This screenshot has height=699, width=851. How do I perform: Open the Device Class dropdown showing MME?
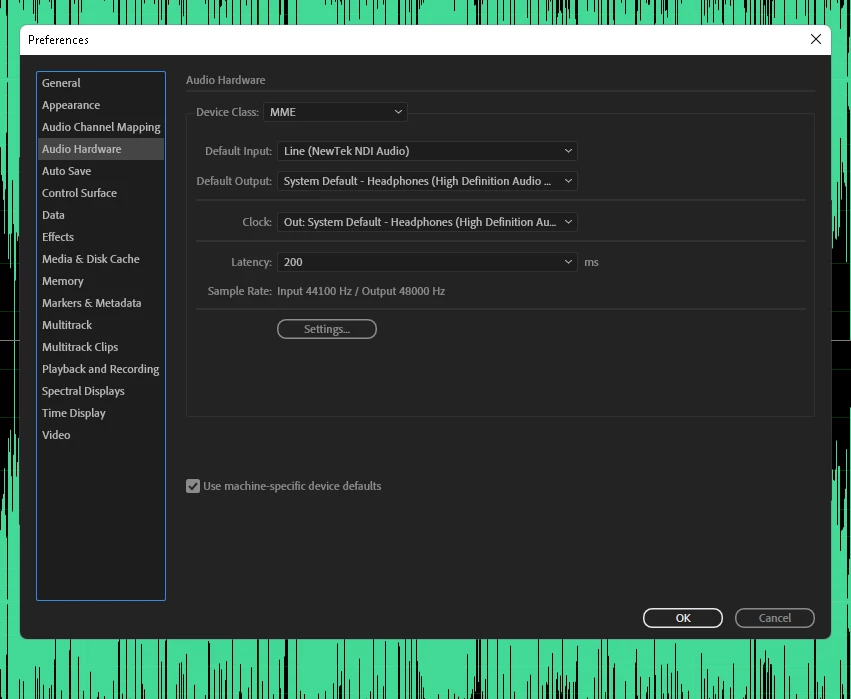(335, 112)
